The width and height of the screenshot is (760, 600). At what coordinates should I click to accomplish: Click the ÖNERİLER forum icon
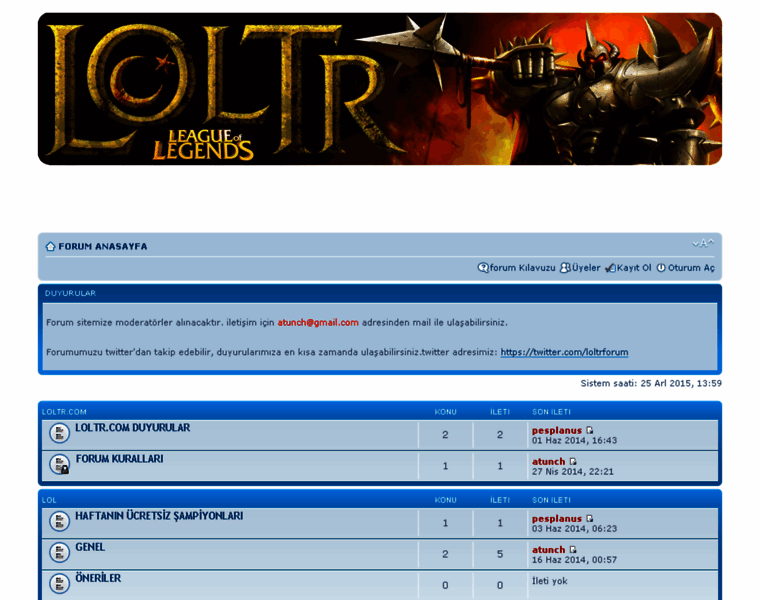(59, 583)
